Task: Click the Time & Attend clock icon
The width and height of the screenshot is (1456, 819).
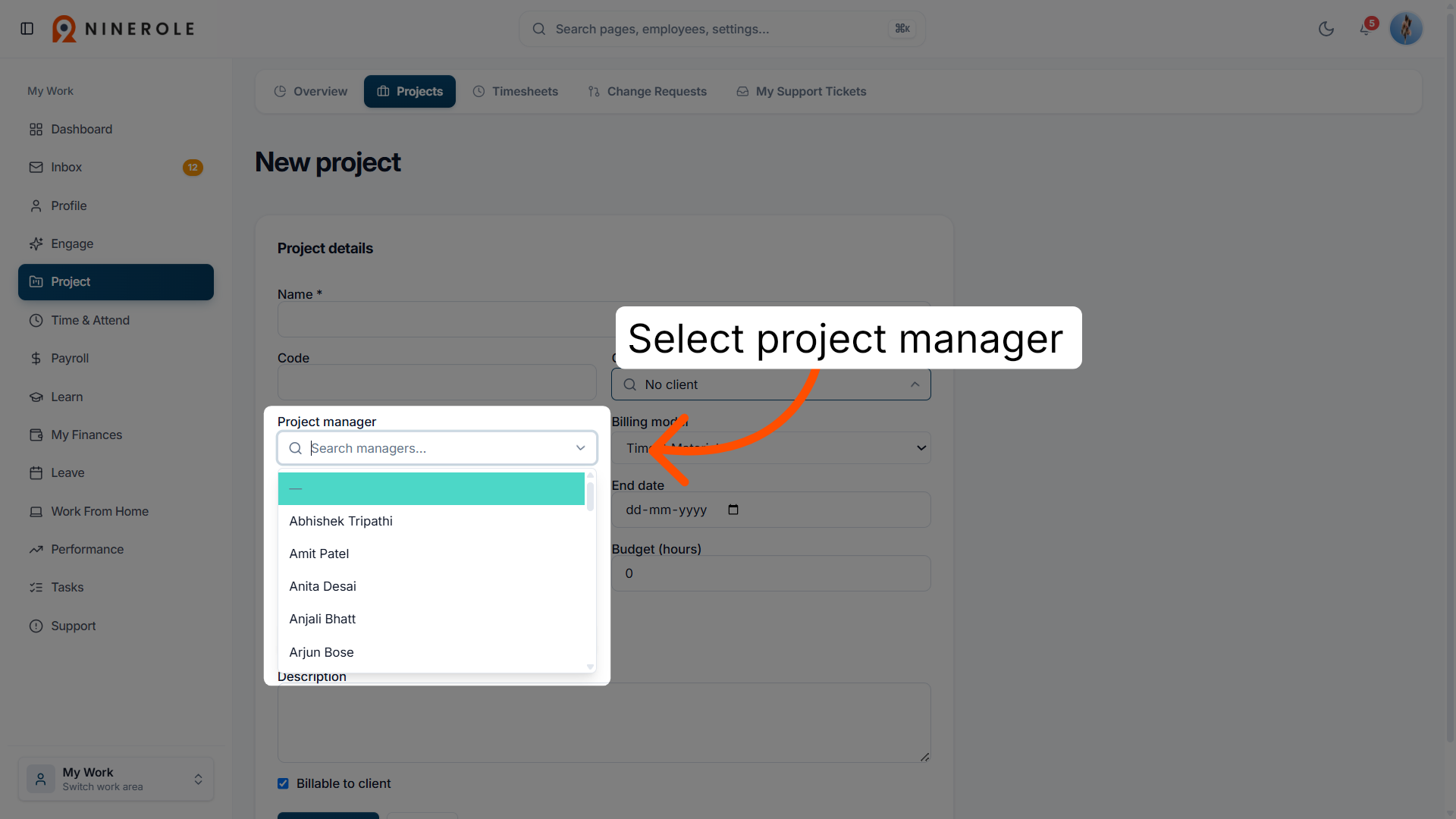Action: click(x=36, y=321)
